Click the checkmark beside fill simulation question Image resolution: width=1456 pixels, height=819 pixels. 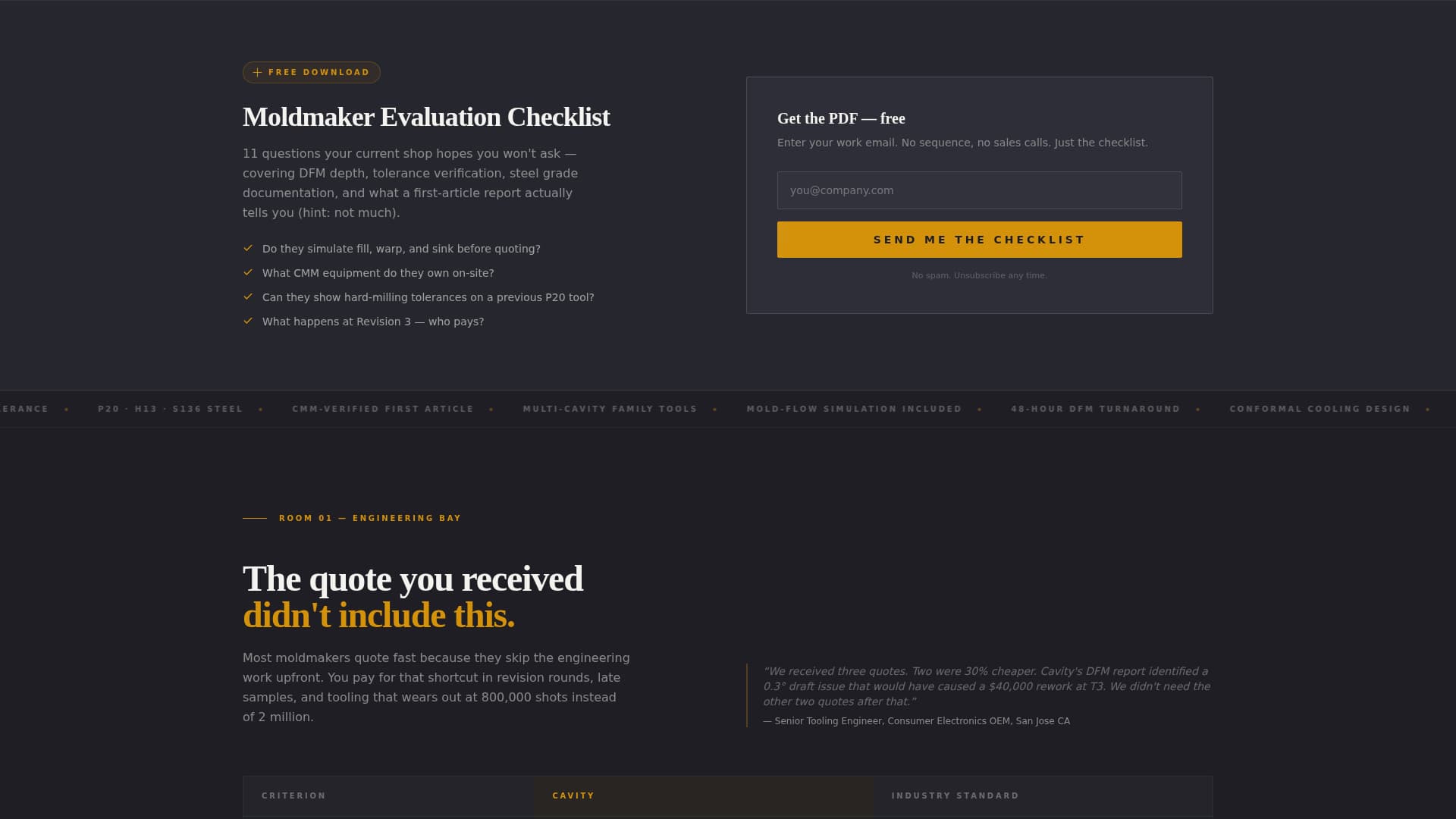click(x=249, y=248)
